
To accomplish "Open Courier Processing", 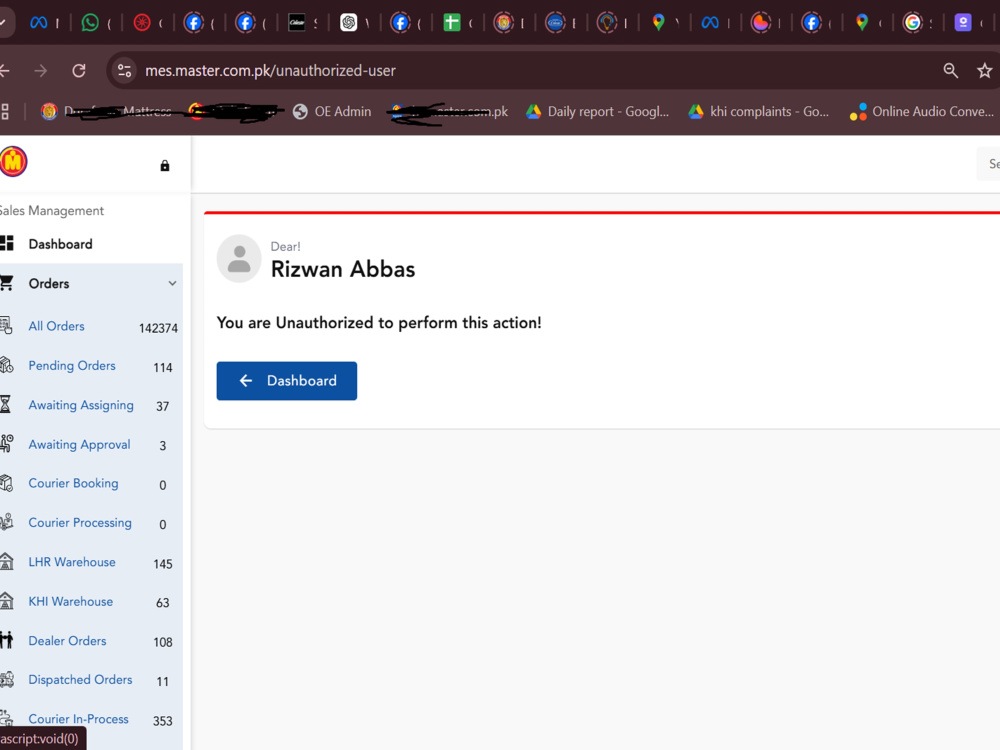I will coord(80,522).
